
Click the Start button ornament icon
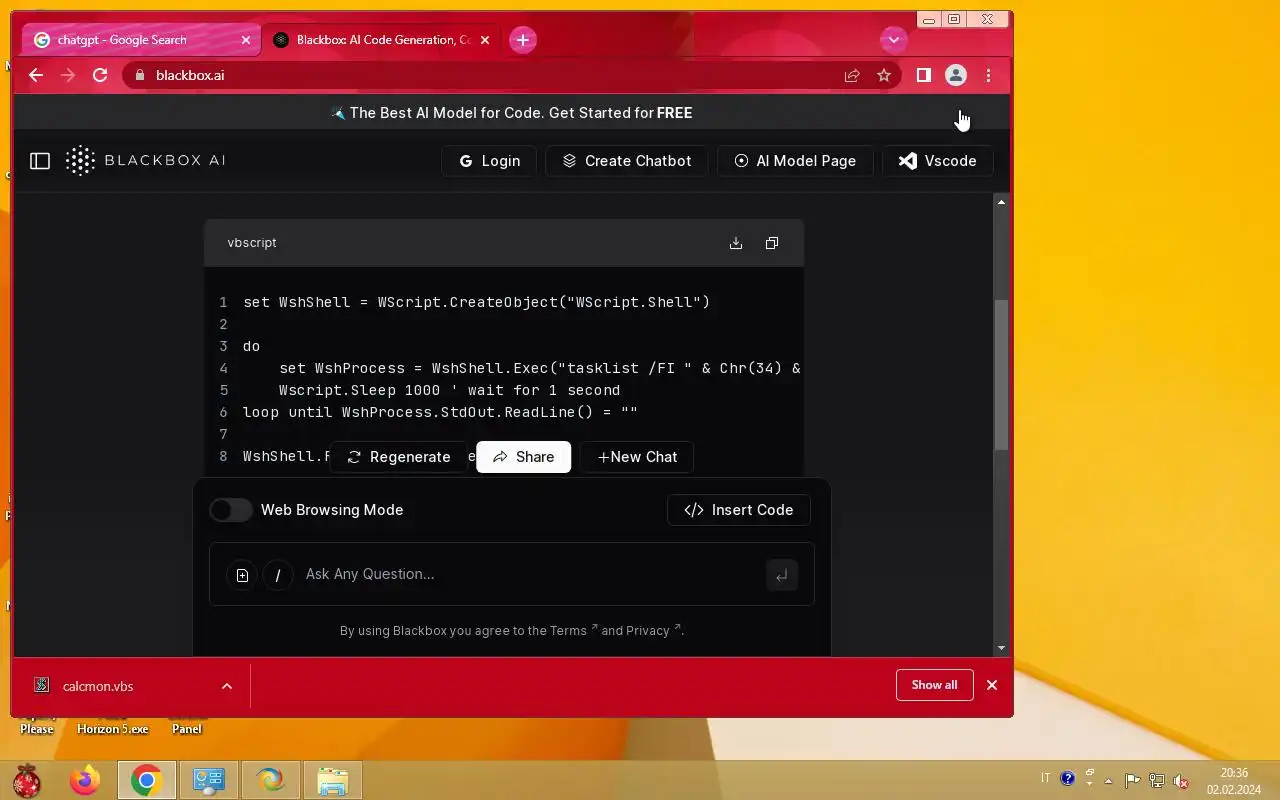(27, 780)
